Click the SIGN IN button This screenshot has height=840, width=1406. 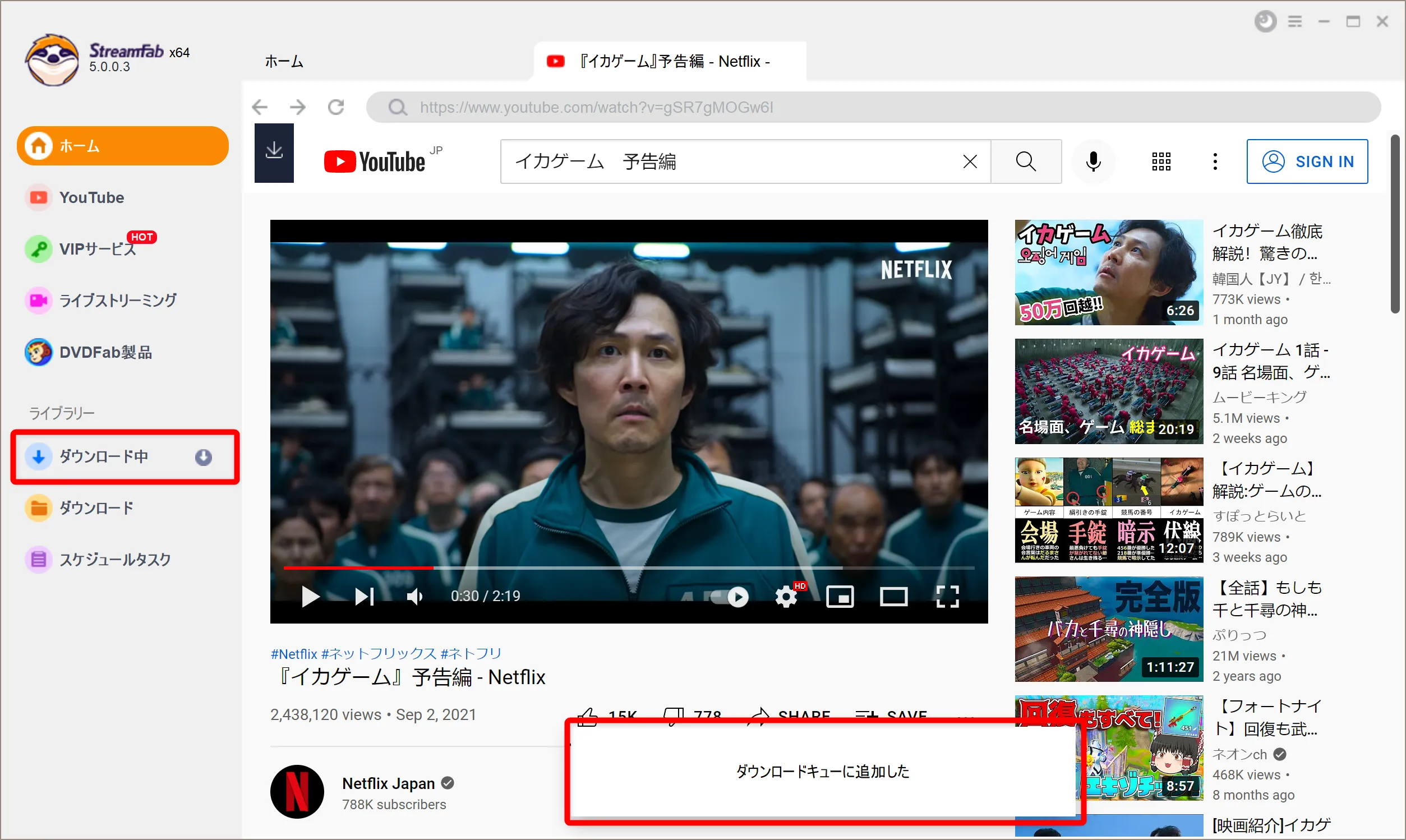coord(1307,161)
